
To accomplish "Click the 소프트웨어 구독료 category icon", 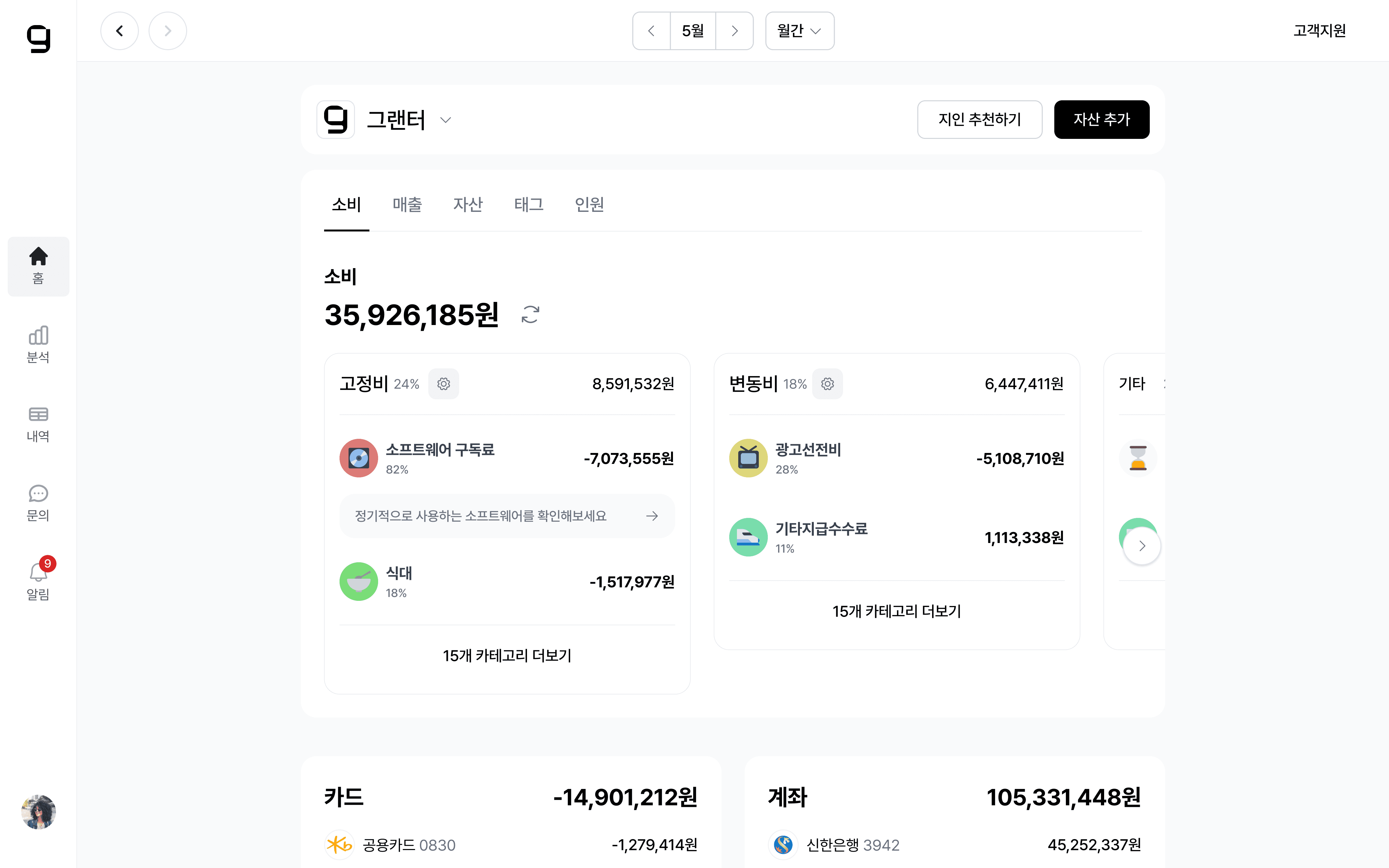I will tap(358, 458).
